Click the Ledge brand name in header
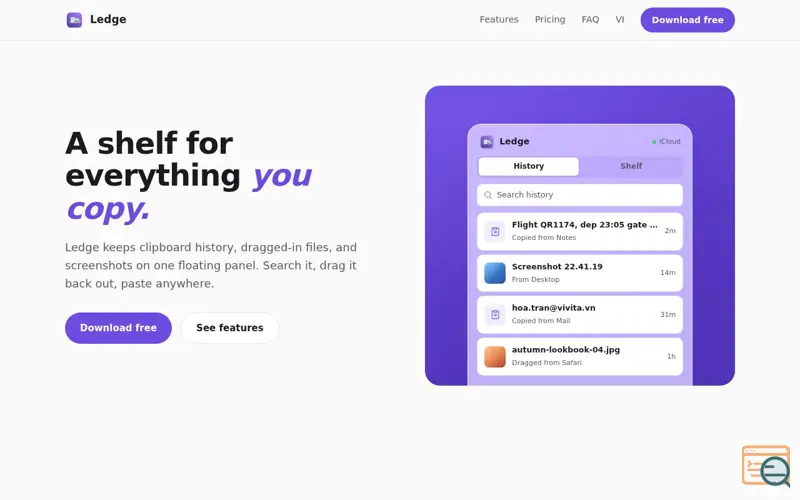Screen dimensions: 800x500 (x=108, y=19)
